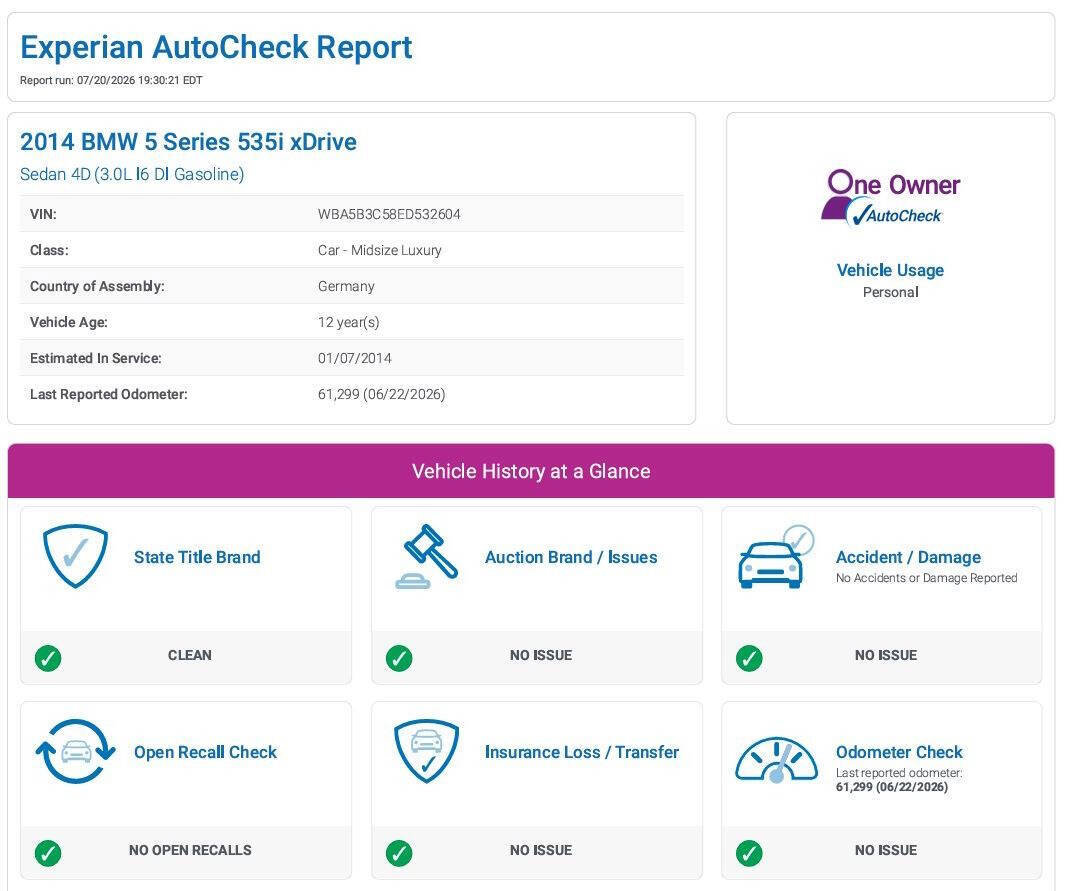Click the Vehicle History at a Glance banner

pos(531,471)
